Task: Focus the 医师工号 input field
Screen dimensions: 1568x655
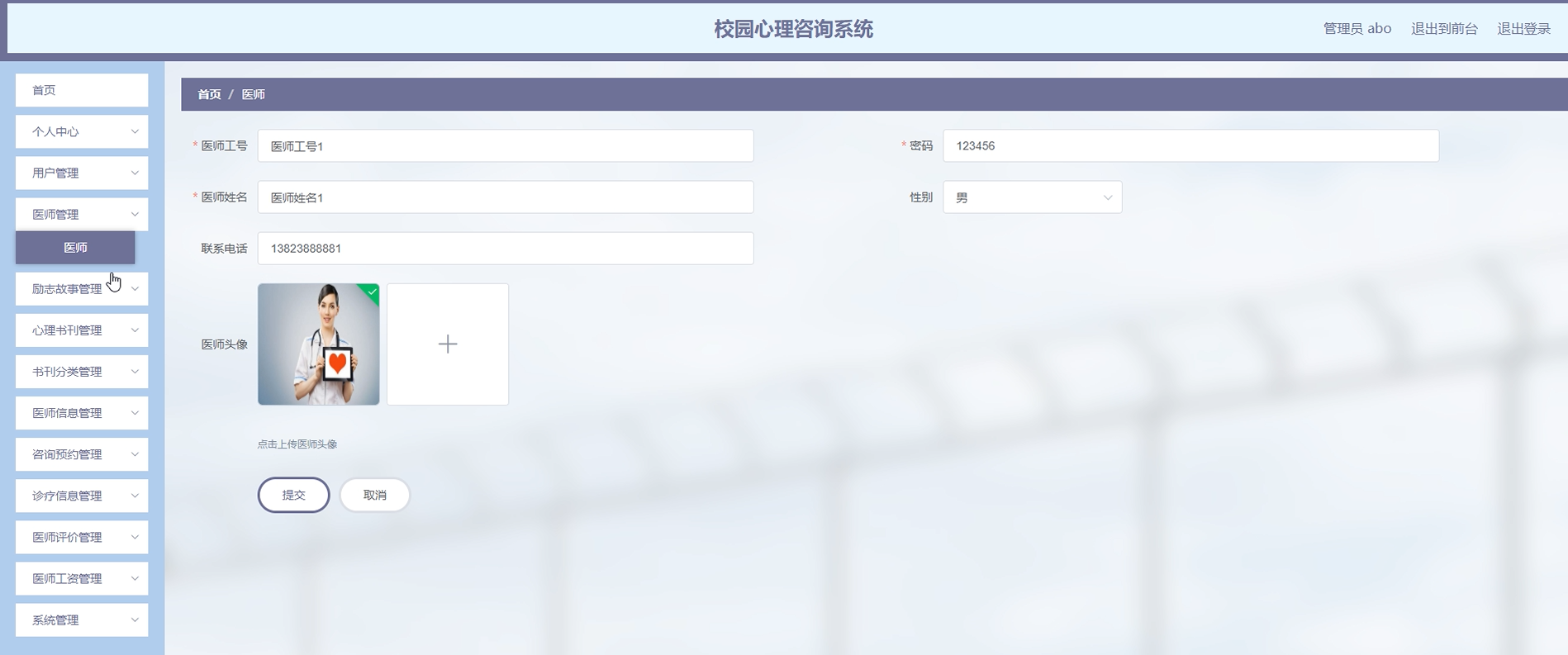Action: pos(506,145)
